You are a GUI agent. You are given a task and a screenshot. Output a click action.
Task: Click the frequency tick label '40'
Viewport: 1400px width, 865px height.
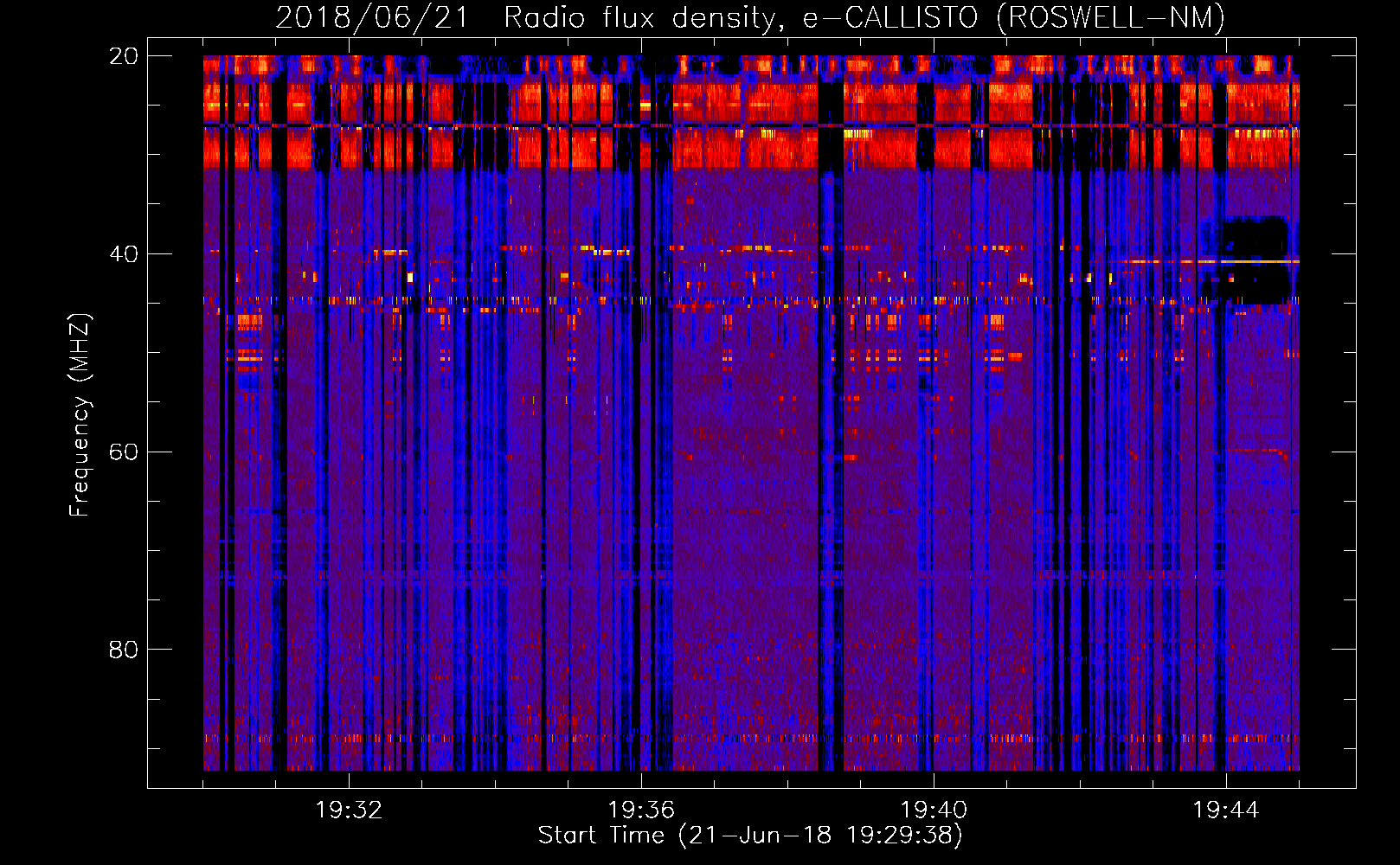[123, 254]
